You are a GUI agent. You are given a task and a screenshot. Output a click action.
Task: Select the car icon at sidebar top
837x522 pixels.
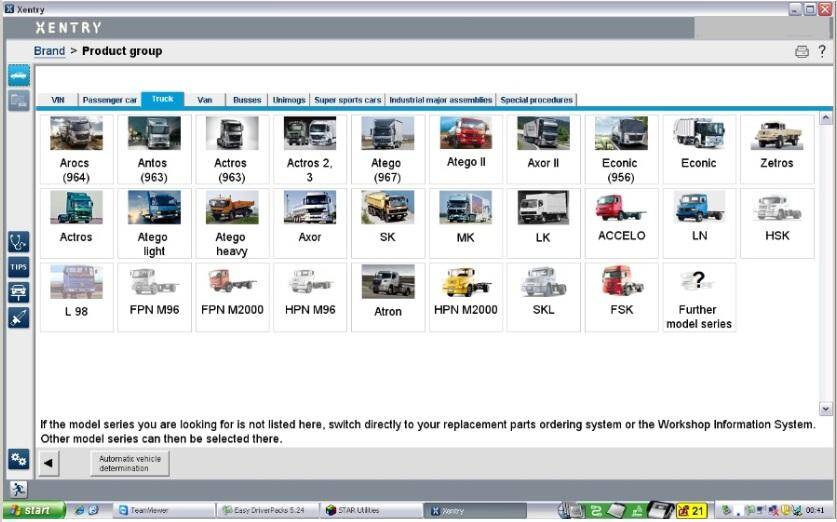(19, 76)
